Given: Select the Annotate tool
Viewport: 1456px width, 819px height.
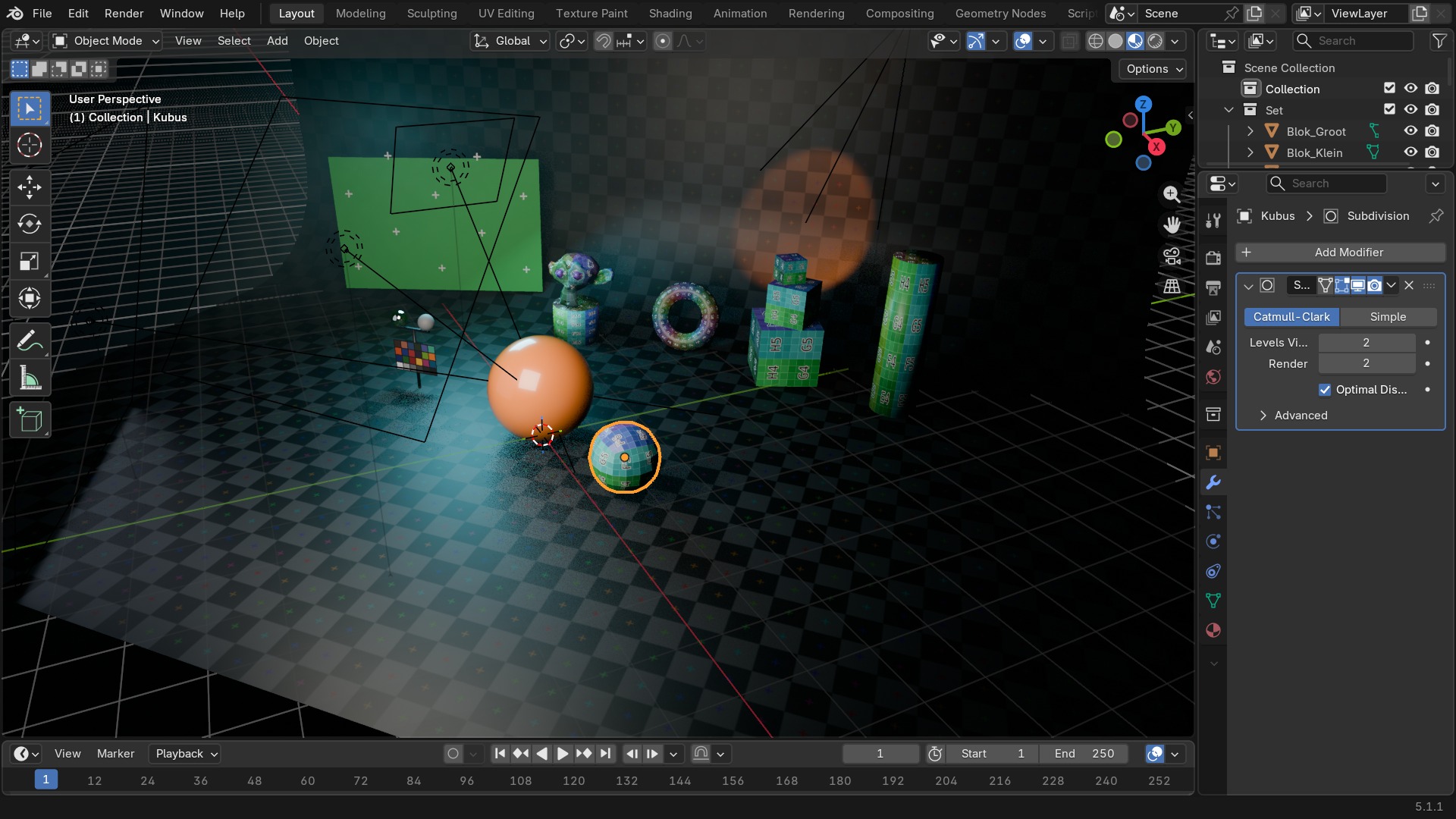Looking at the screenshot, I should pos(30,341).
